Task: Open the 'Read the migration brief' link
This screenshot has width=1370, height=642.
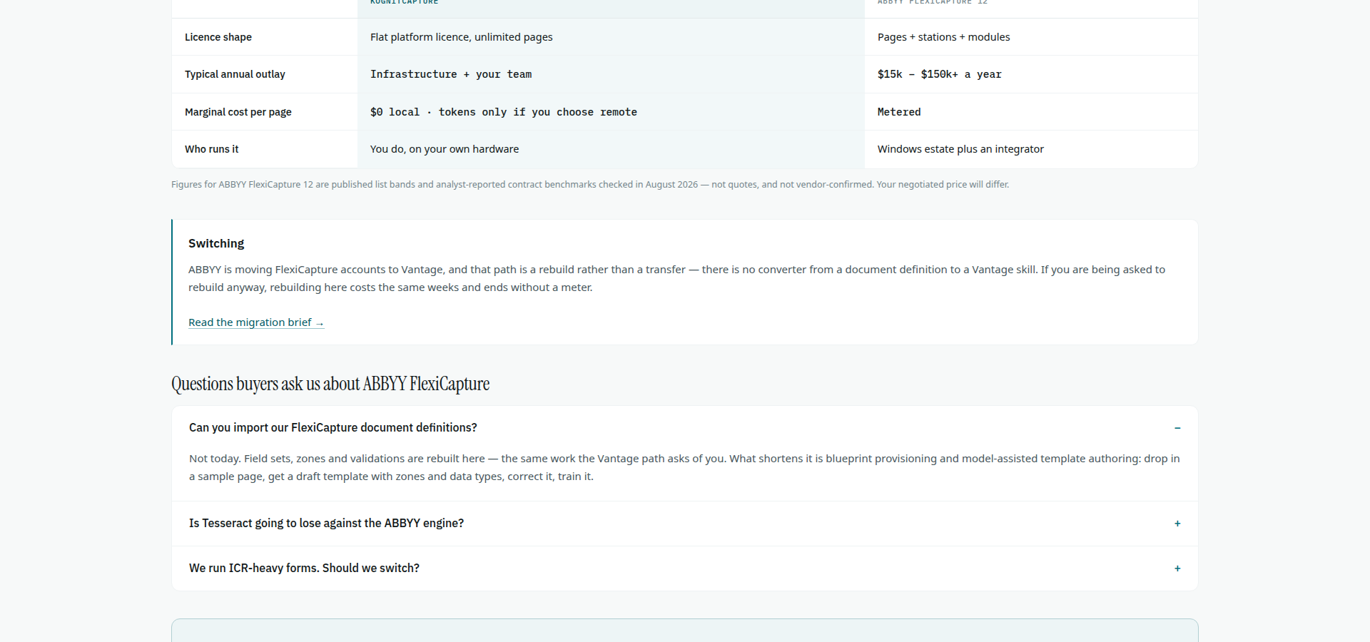Action: point(256,322)
